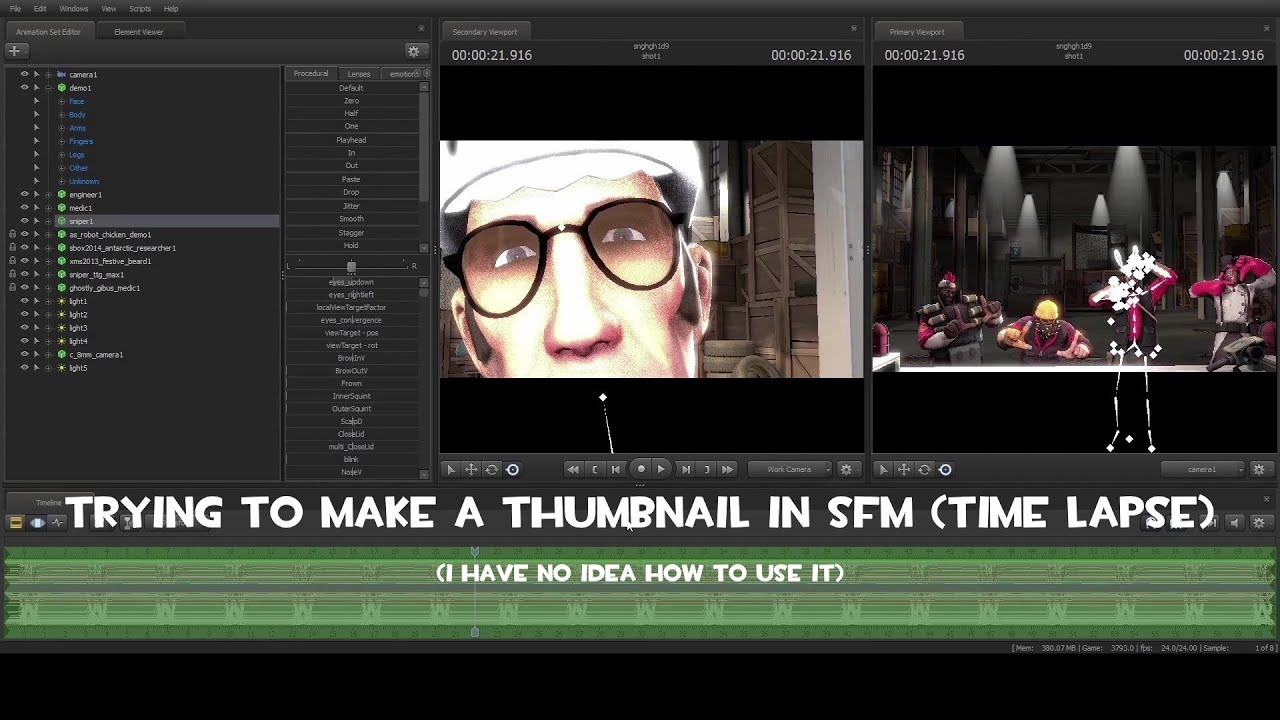Open the camera1 dropdown in Primary Viewport
This screenshot has width=1280, height=720.
point(1205,469)
